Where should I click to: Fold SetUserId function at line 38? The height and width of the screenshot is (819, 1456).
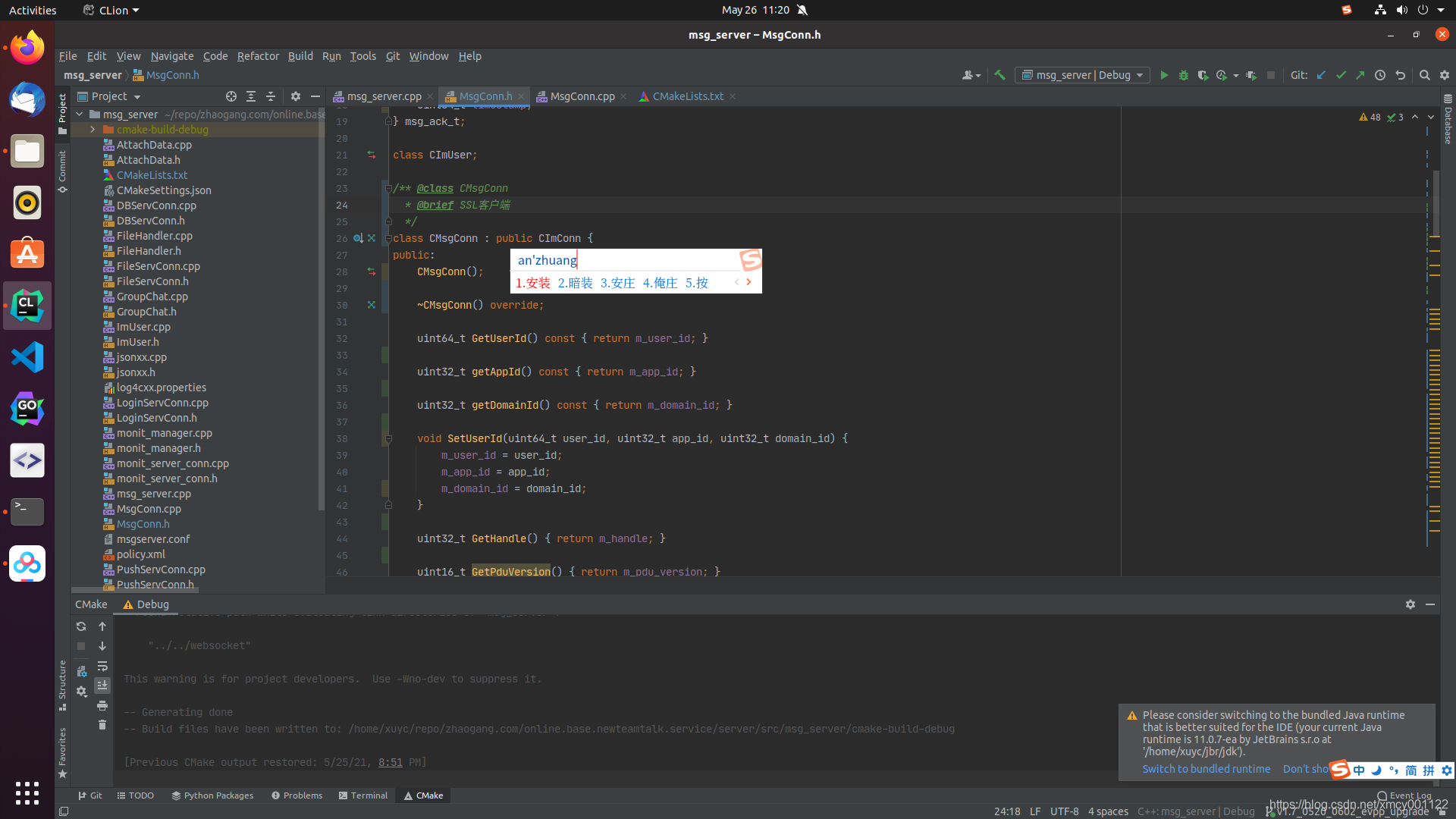(x=388, y=438)
